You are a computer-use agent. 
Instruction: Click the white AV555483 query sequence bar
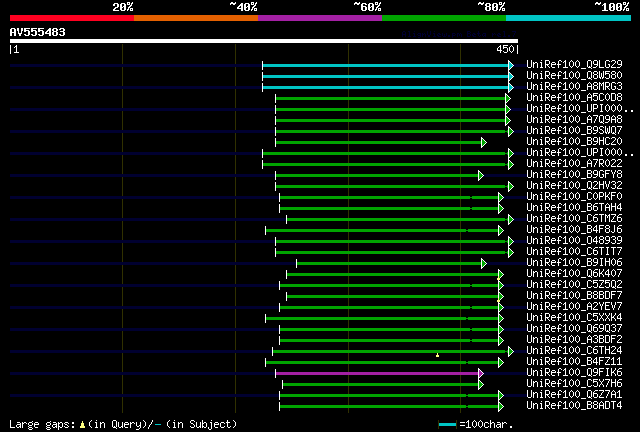pyautogui.click(x=264, y=41)
